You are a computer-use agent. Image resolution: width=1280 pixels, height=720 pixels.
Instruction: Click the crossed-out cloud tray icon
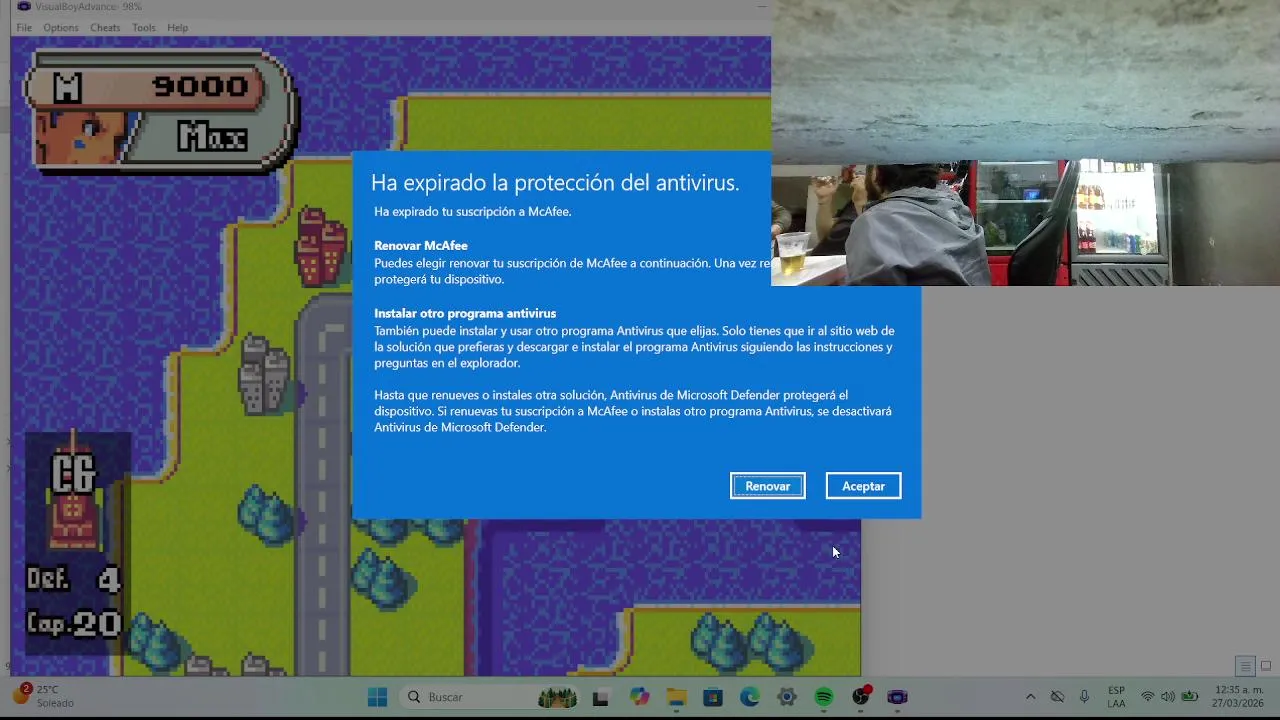point(1057,697)
